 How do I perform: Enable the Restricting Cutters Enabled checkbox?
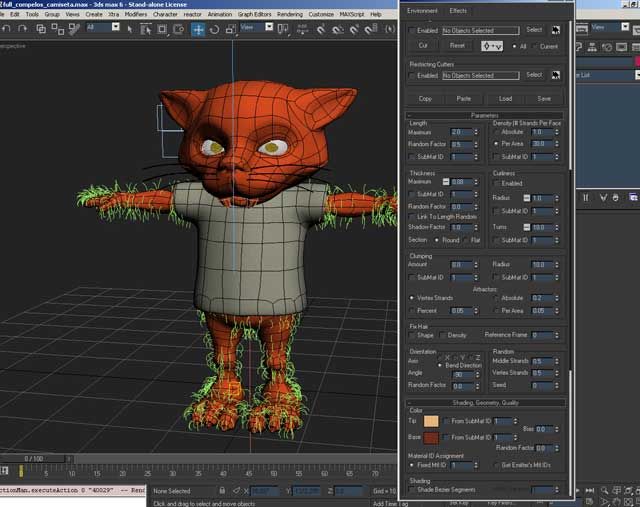[x=412, y=76]
